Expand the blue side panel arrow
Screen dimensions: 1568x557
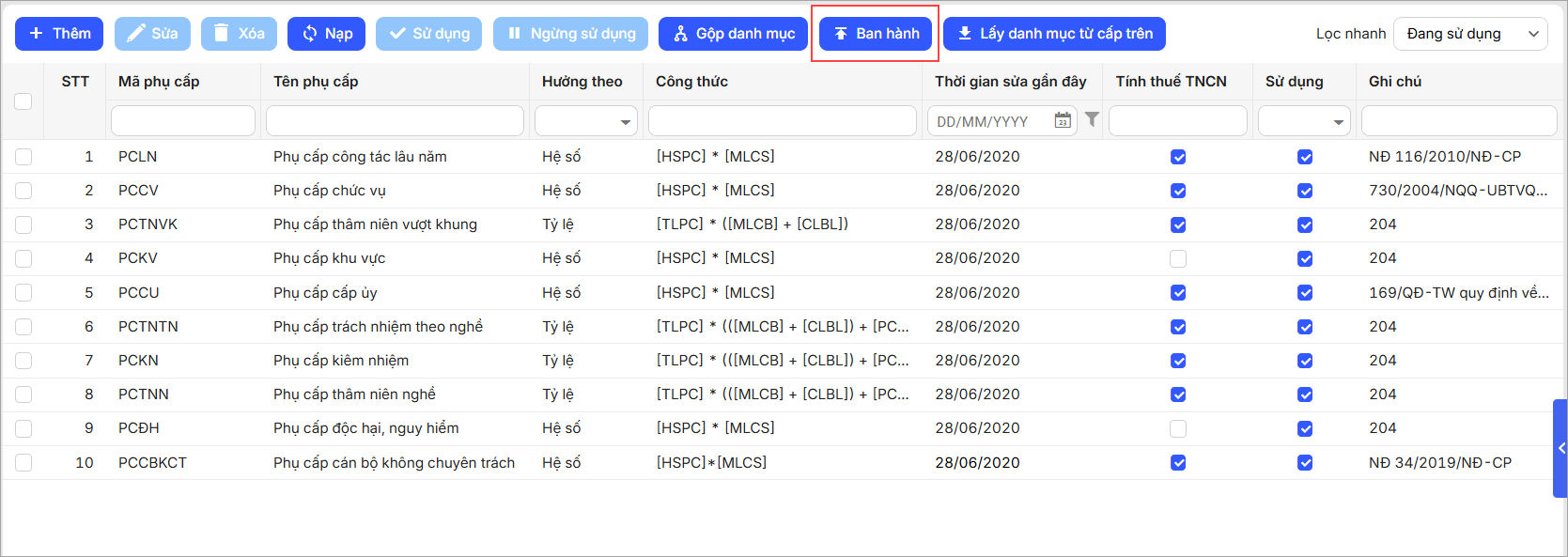pyautogui.click(x=1560, y=448)
